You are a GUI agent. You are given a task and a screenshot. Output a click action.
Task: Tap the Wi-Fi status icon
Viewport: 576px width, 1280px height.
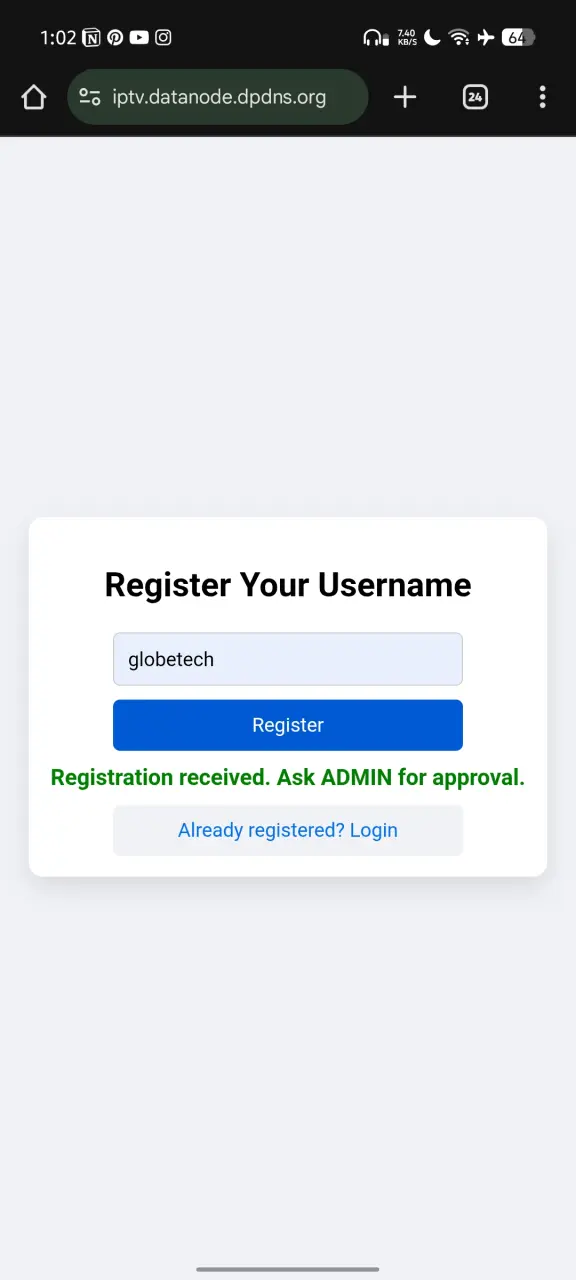(x=459, y=38)
